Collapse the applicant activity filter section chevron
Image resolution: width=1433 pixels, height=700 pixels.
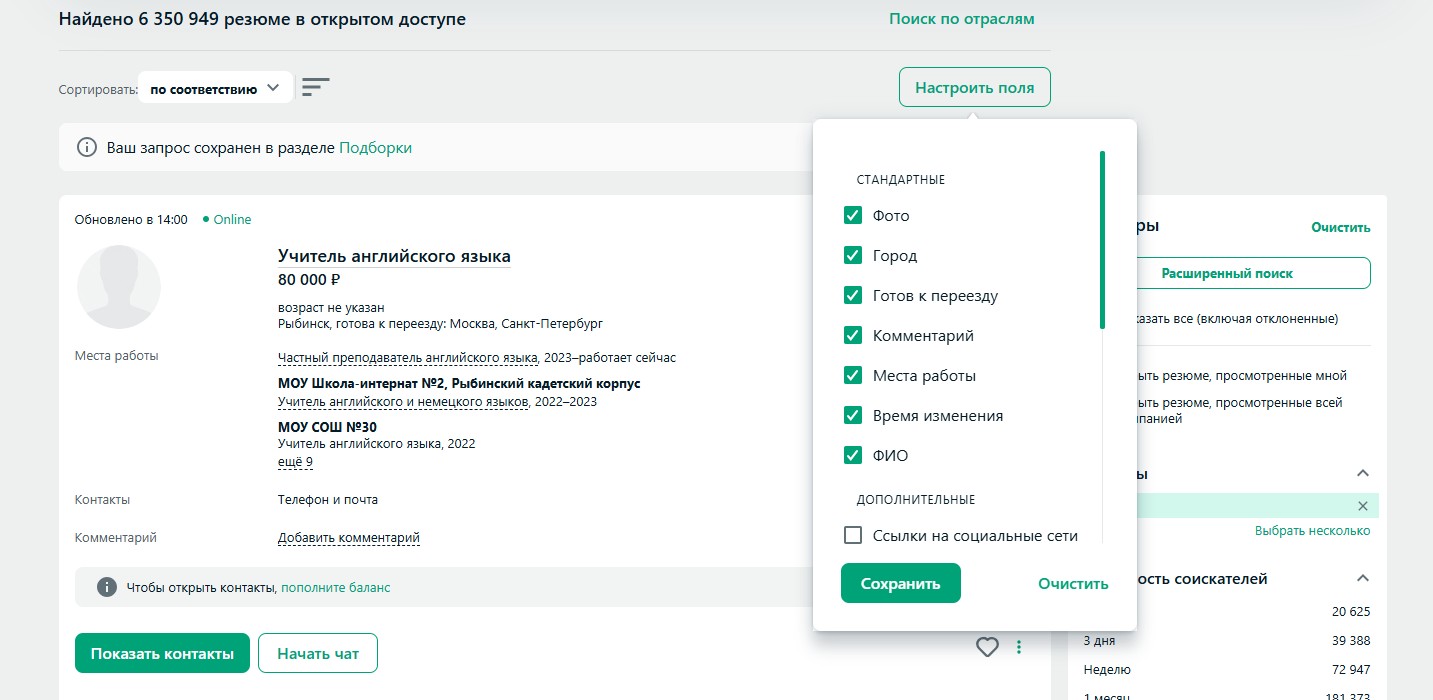pyautogui.click(x=1362, y=578)
